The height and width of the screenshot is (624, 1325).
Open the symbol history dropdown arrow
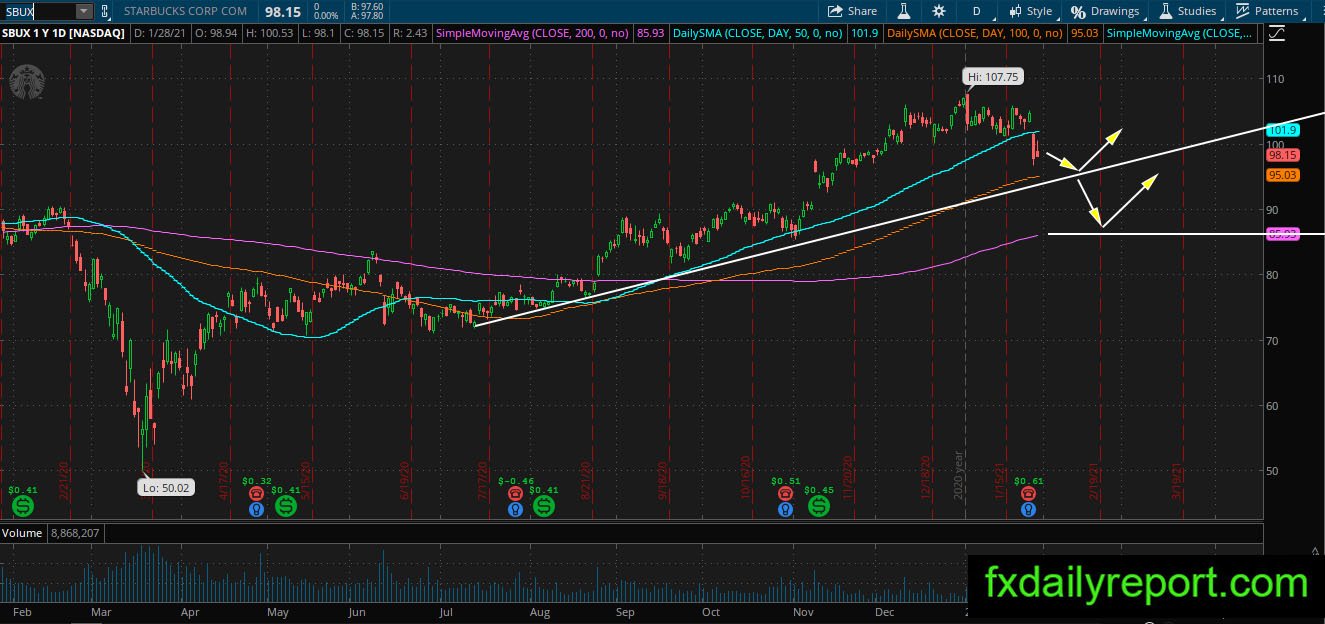(84, 11)
